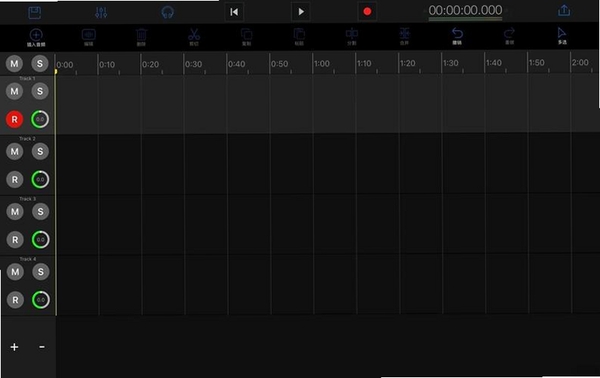The width and height of the screenshot is (600, 378).
Task: Solo Track 1
Action: pyautogui.click(x=40, y=91)
